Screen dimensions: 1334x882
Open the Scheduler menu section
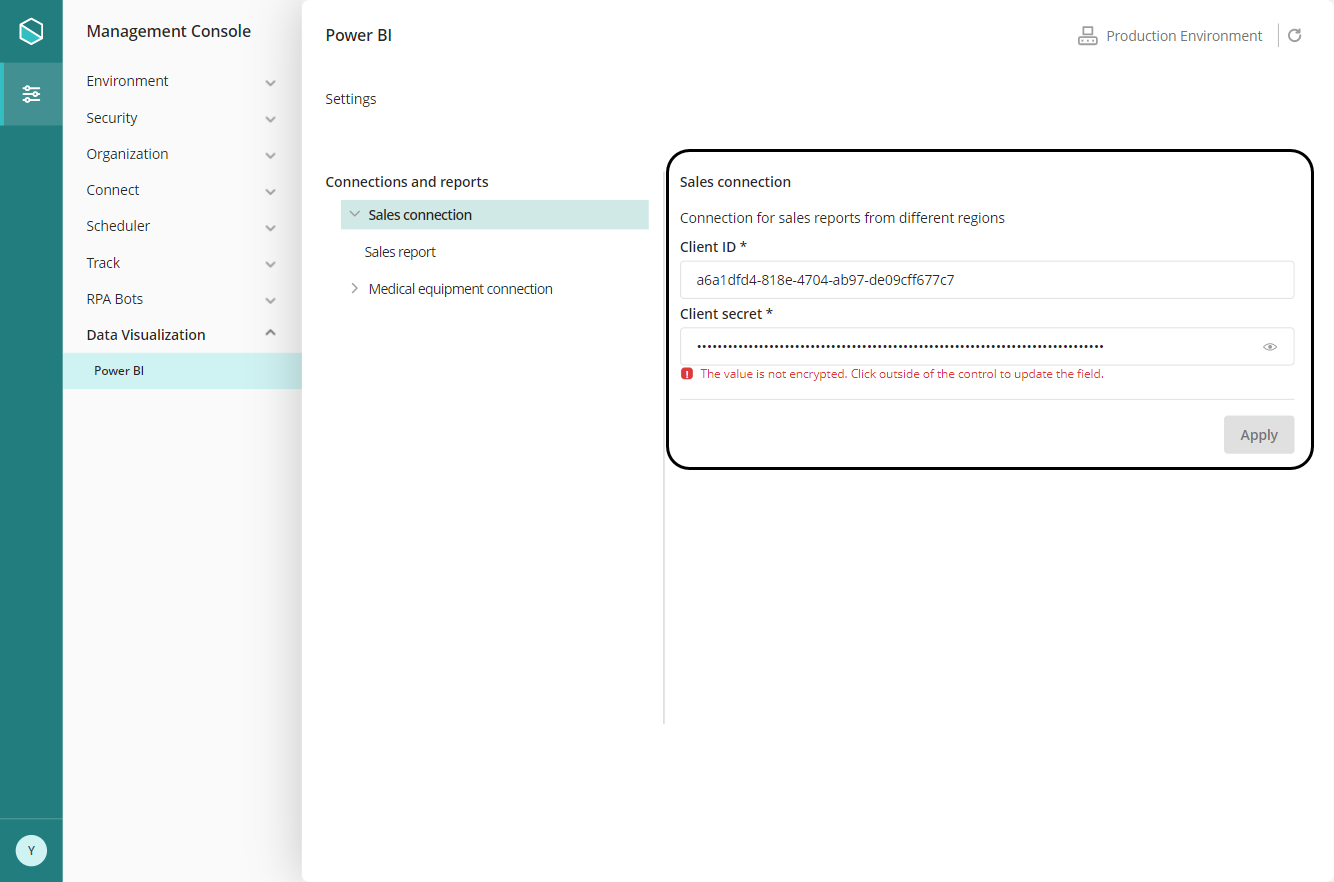pos(182,226)
